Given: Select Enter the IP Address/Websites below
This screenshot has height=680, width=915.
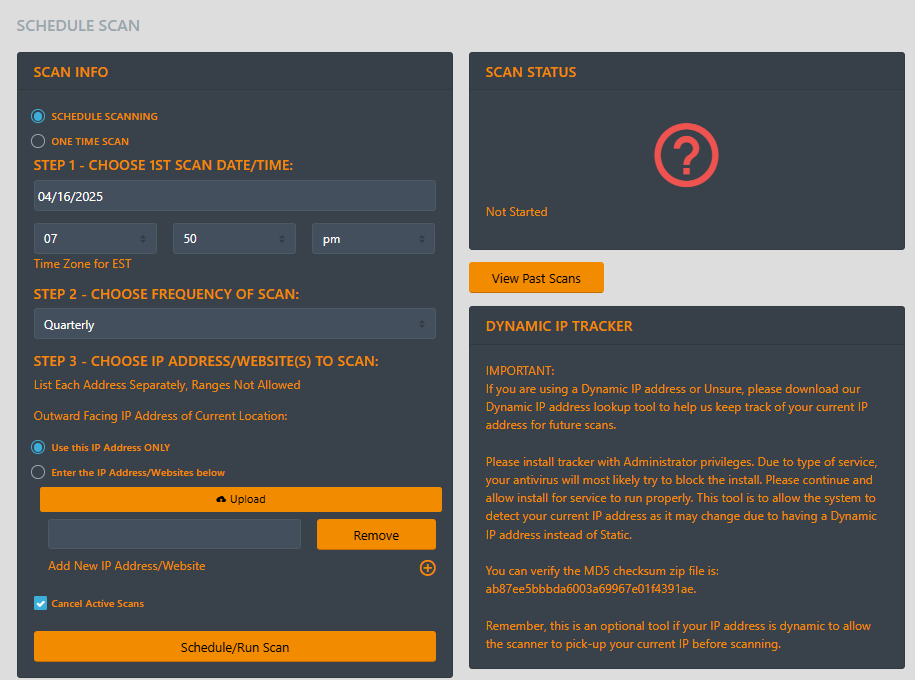Looking at the screenshot, I should click(39, 472).
